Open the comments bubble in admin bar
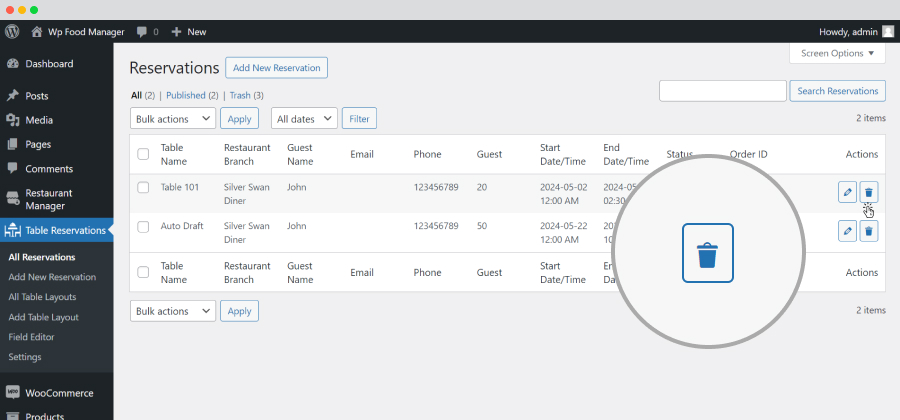This screenshot has width=900, height=420. click(142, 32)
